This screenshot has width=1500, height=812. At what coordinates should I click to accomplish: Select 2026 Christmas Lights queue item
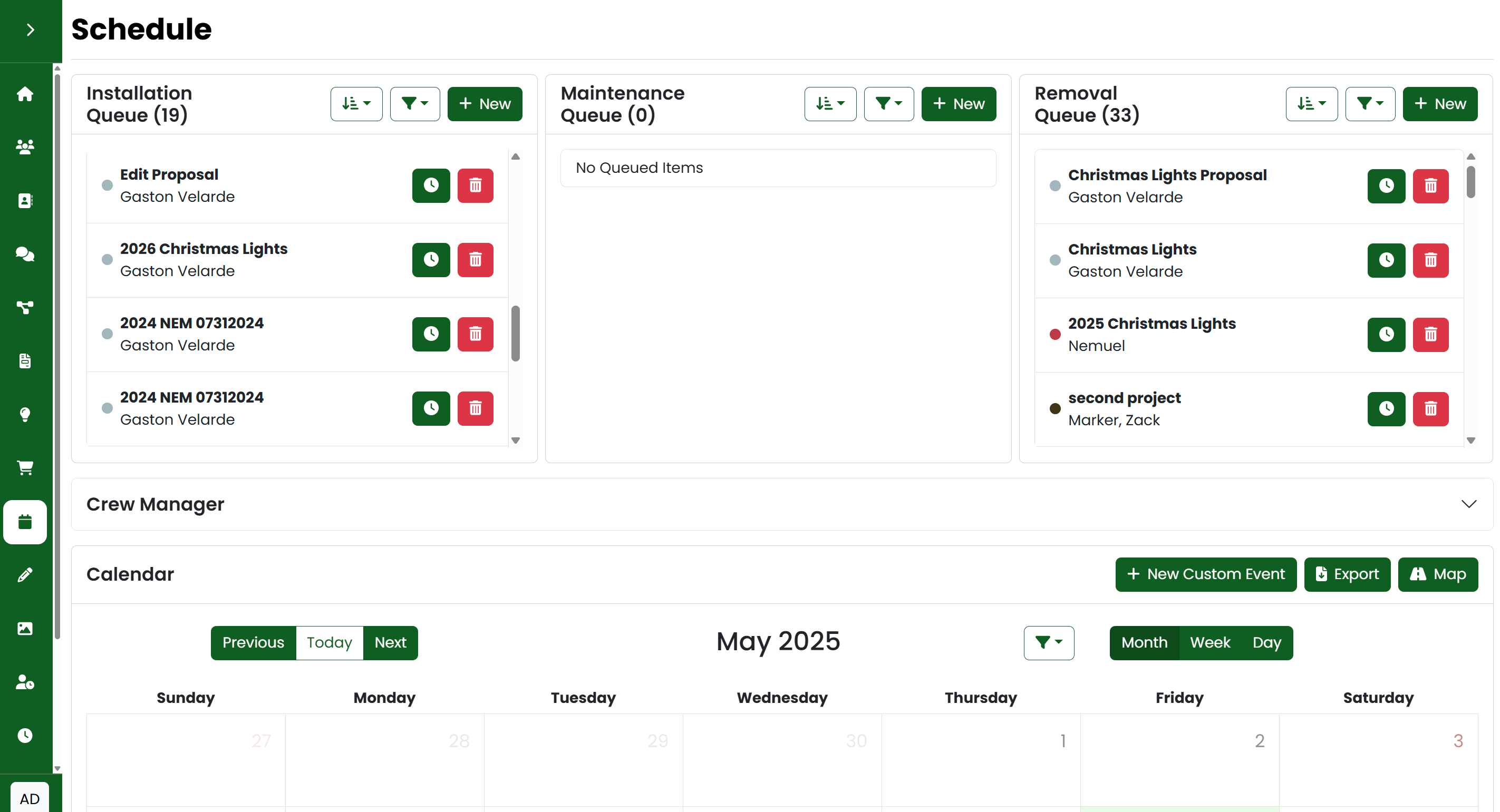pos(297,260)
